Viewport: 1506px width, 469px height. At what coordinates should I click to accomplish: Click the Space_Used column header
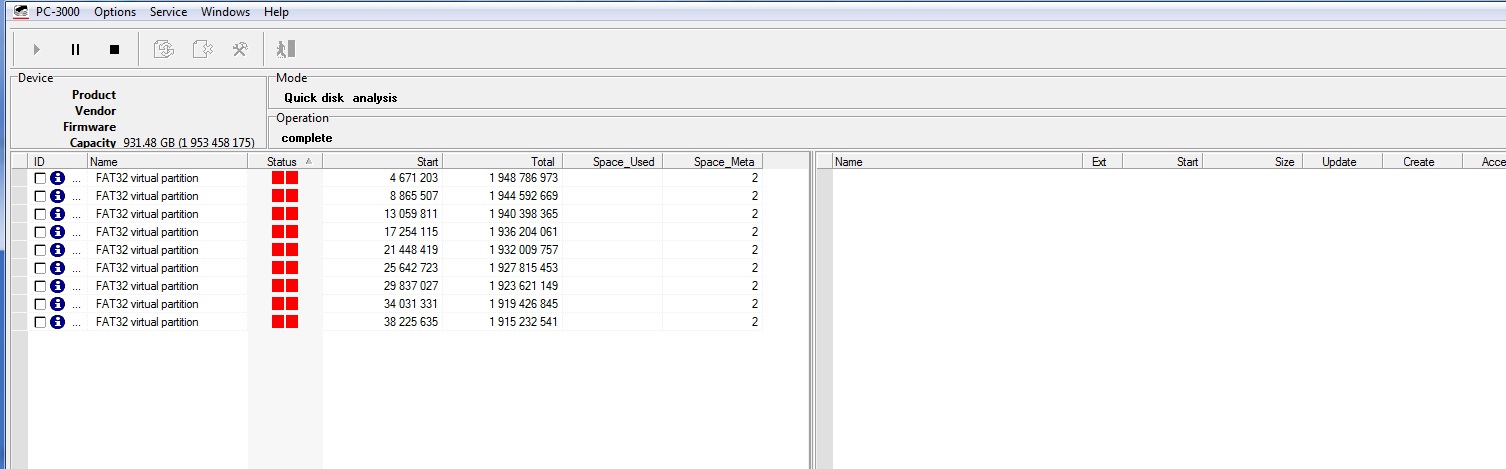[612, 161]
